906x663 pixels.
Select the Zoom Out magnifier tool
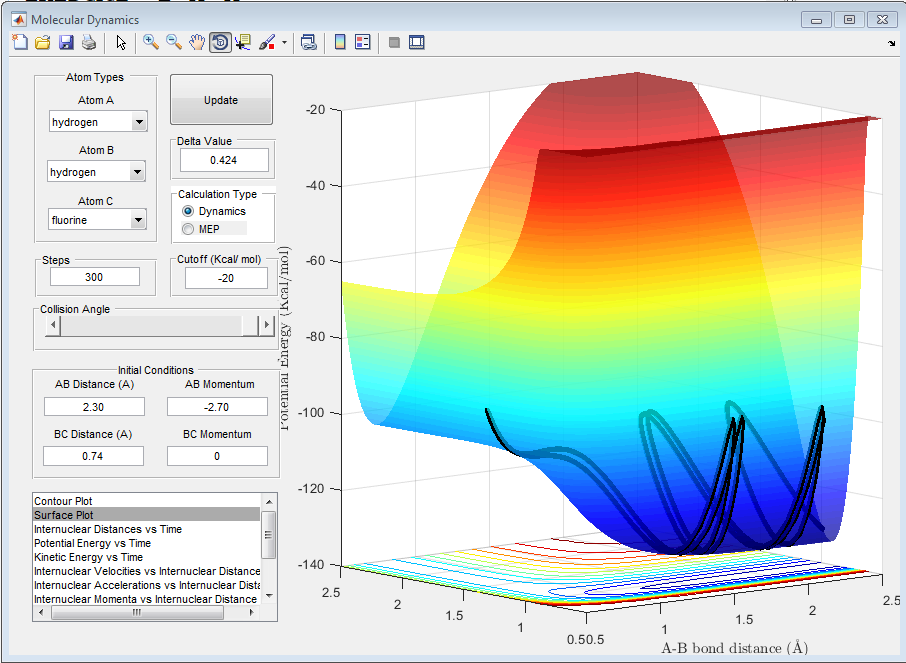(x=174, y=42)
